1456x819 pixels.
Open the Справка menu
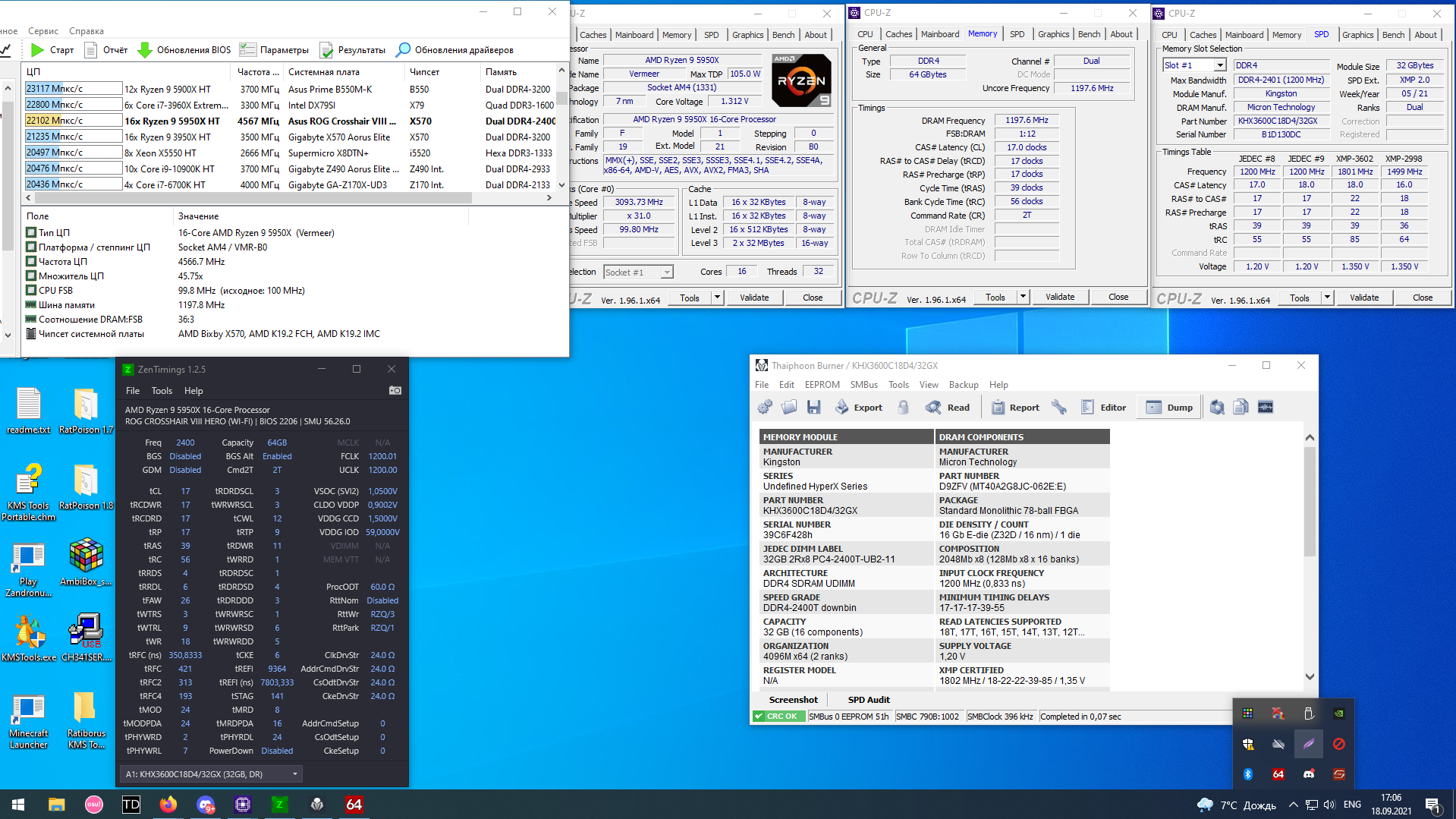(86, 31)
